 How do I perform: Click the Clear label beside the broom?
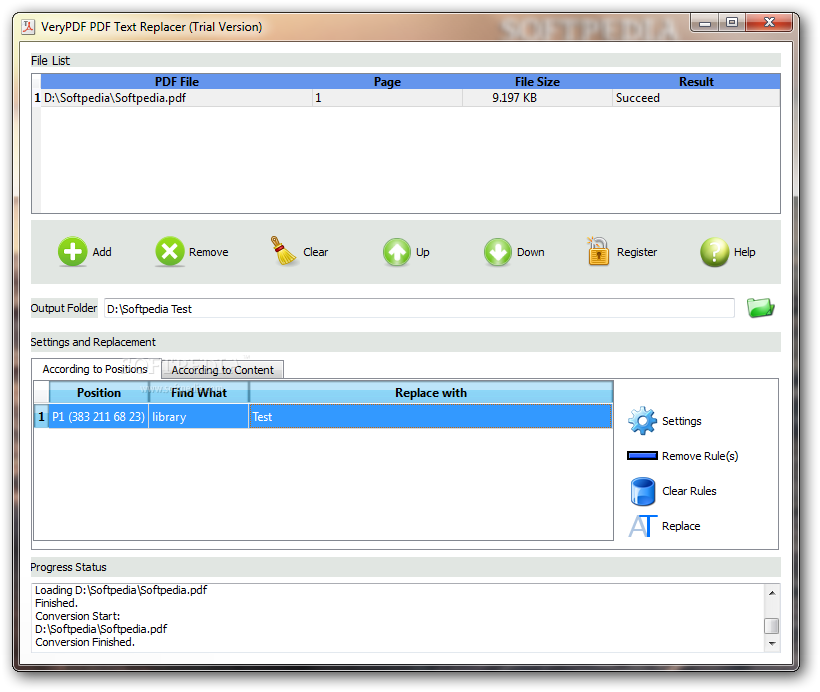pyautogui.click(x=316, y=252)
